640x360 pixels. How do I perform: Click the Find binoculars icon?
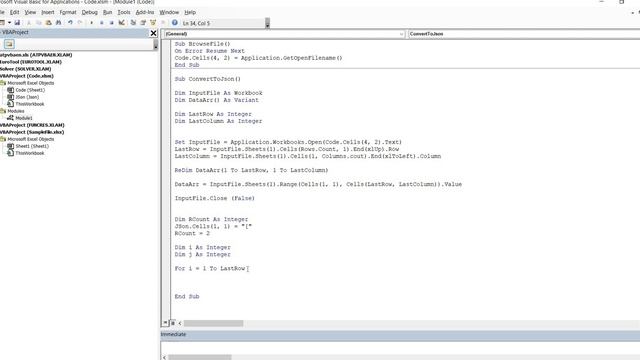58,23
